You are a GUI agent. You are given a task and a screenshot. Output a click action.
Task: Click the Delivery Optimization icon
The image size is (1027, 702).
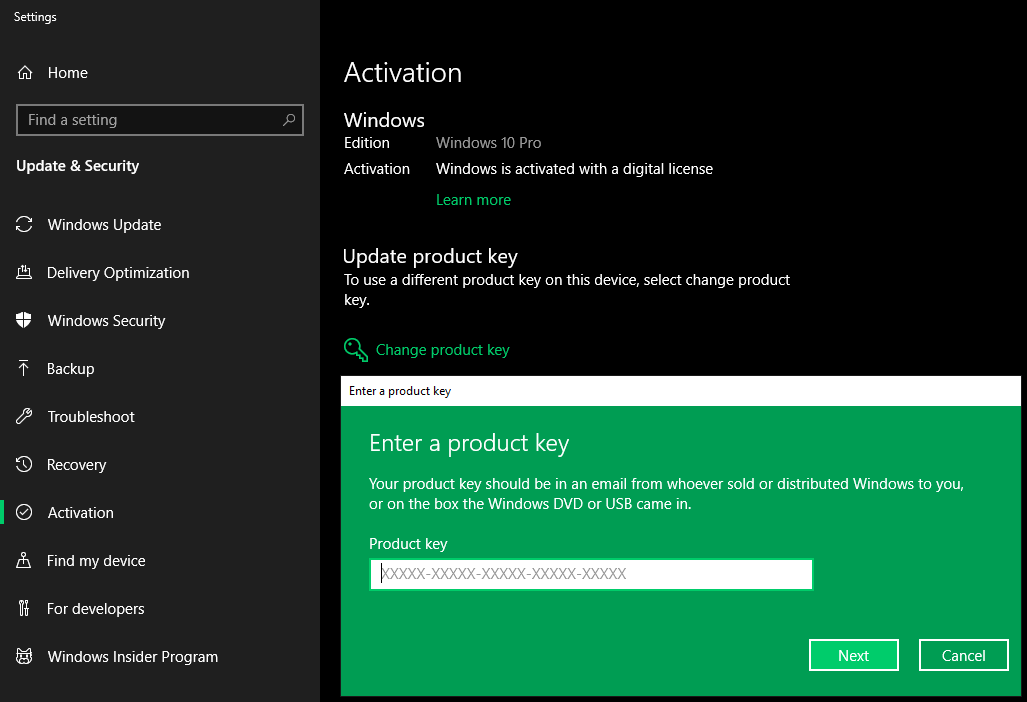[x=24, y=272]
